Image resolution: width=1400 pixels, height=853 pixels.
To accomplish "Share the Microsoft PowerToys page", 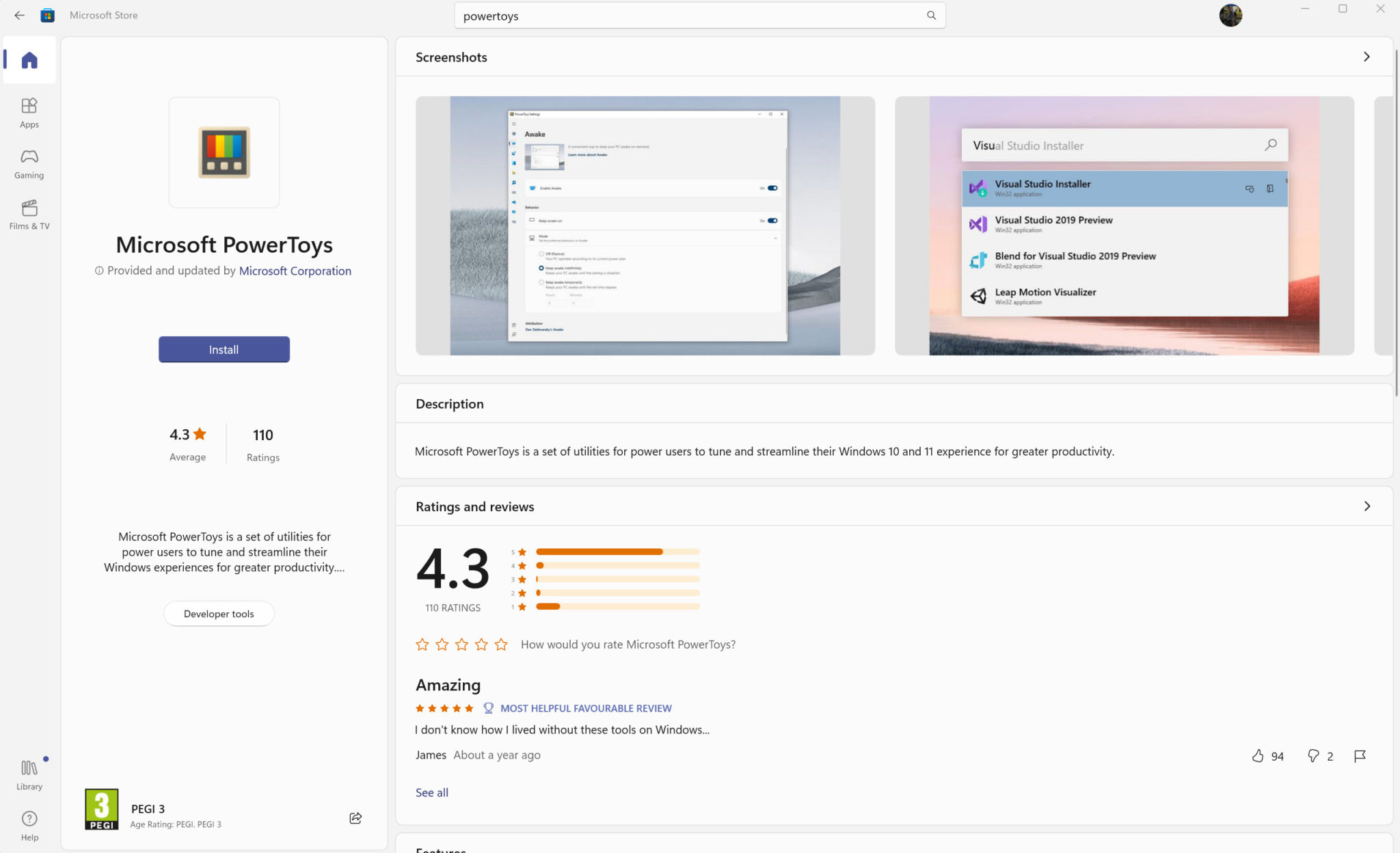I will [x=355, y=817].
